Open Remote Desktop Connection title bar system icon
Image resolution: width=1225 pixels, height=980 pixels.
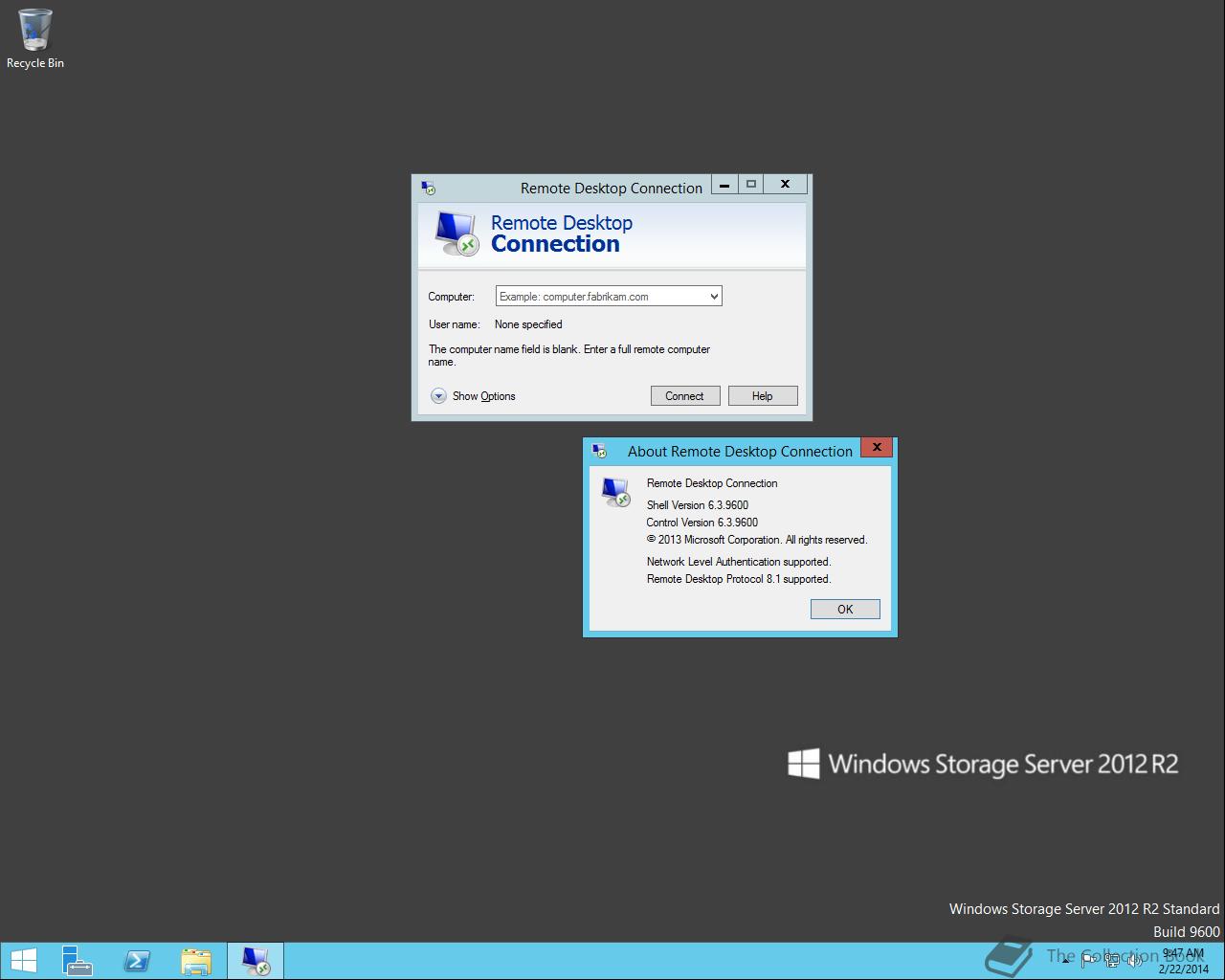point(429,189)
